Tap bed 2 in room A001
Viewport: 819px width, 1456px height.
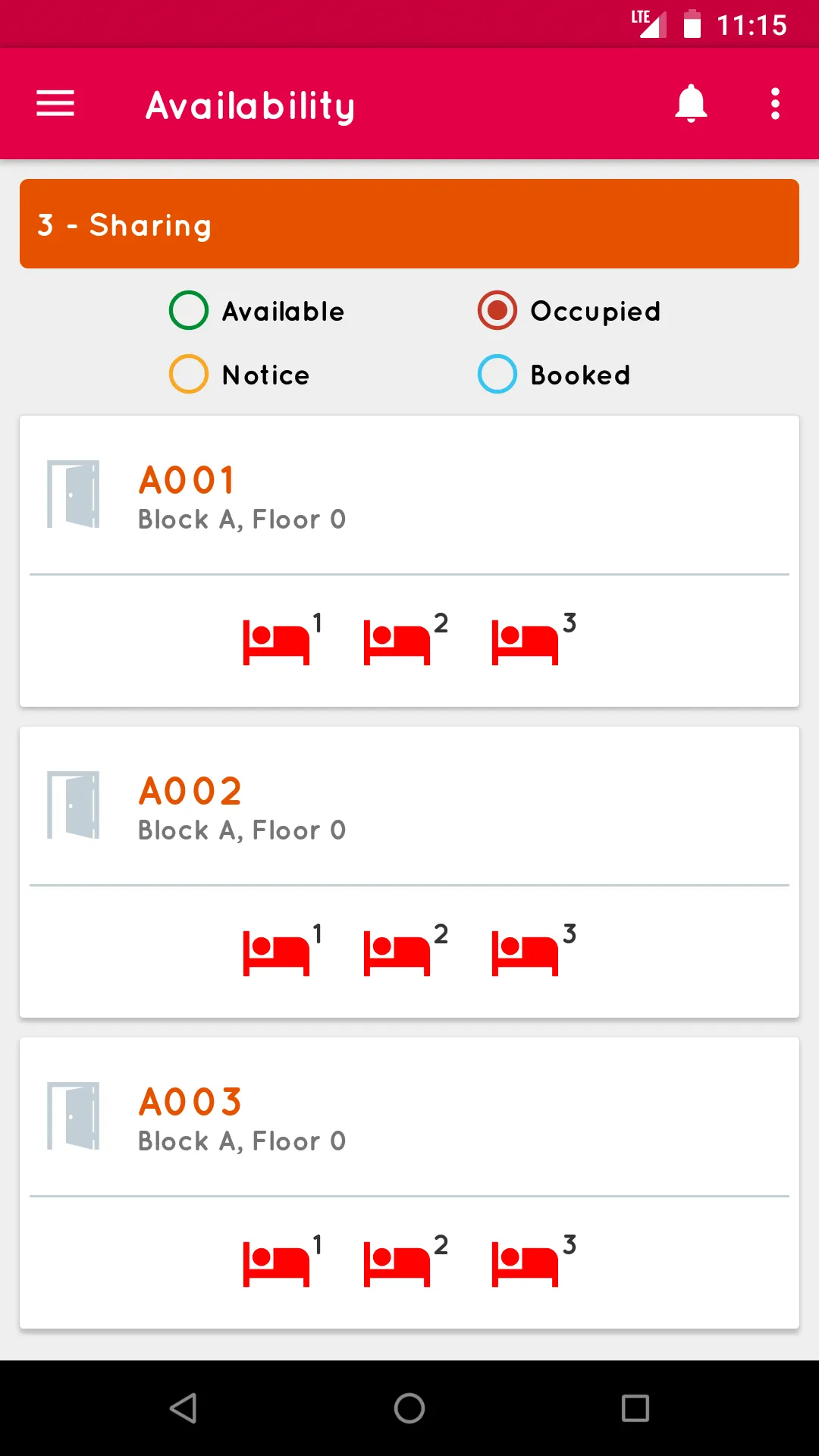[397, 642]
